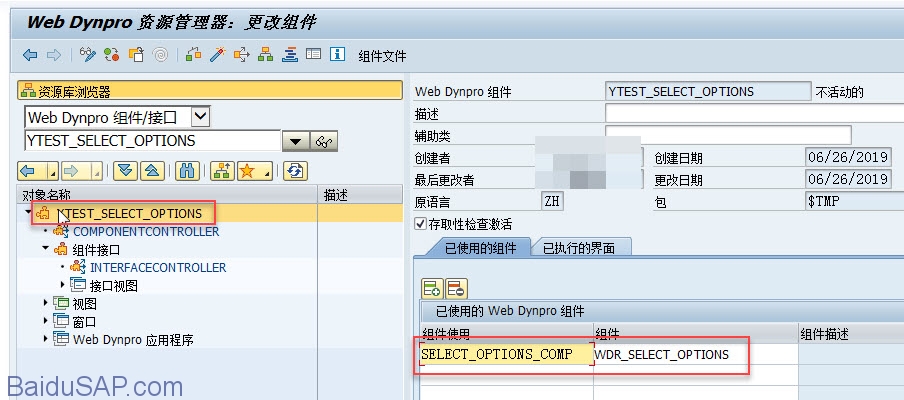Click the Display/Change pencil-glasses toolbar icon
Screen dimensions: 904x400
coord(87,55)
